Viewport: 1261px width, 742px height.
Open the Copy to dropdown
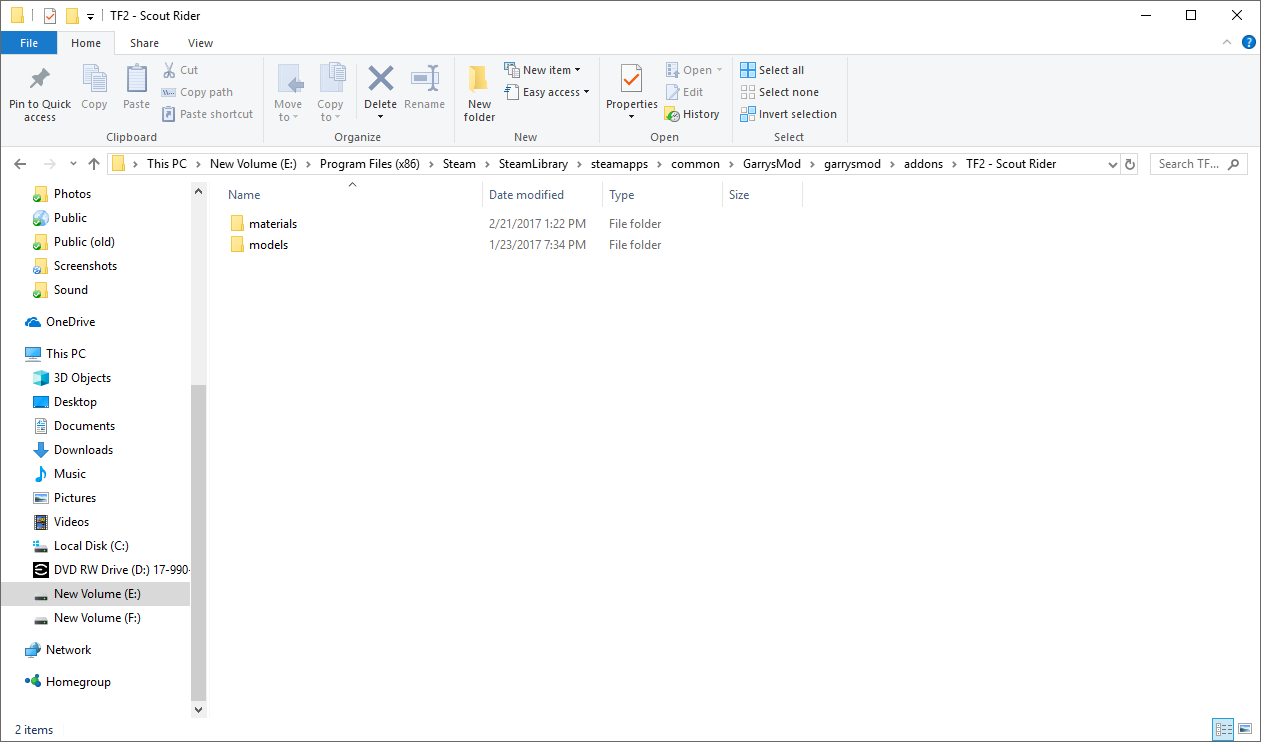[330, 110]
